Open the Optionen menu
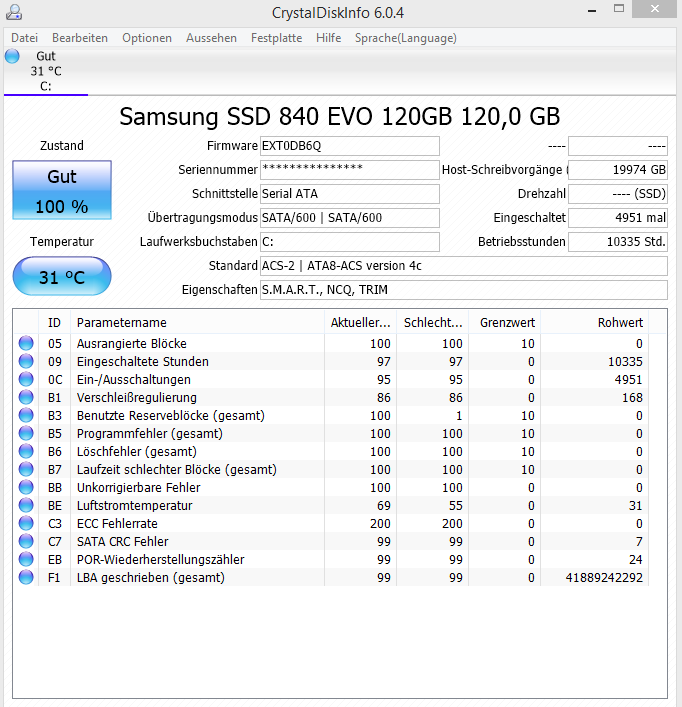The width and height of the screenshot is (682, 707). 147,38
